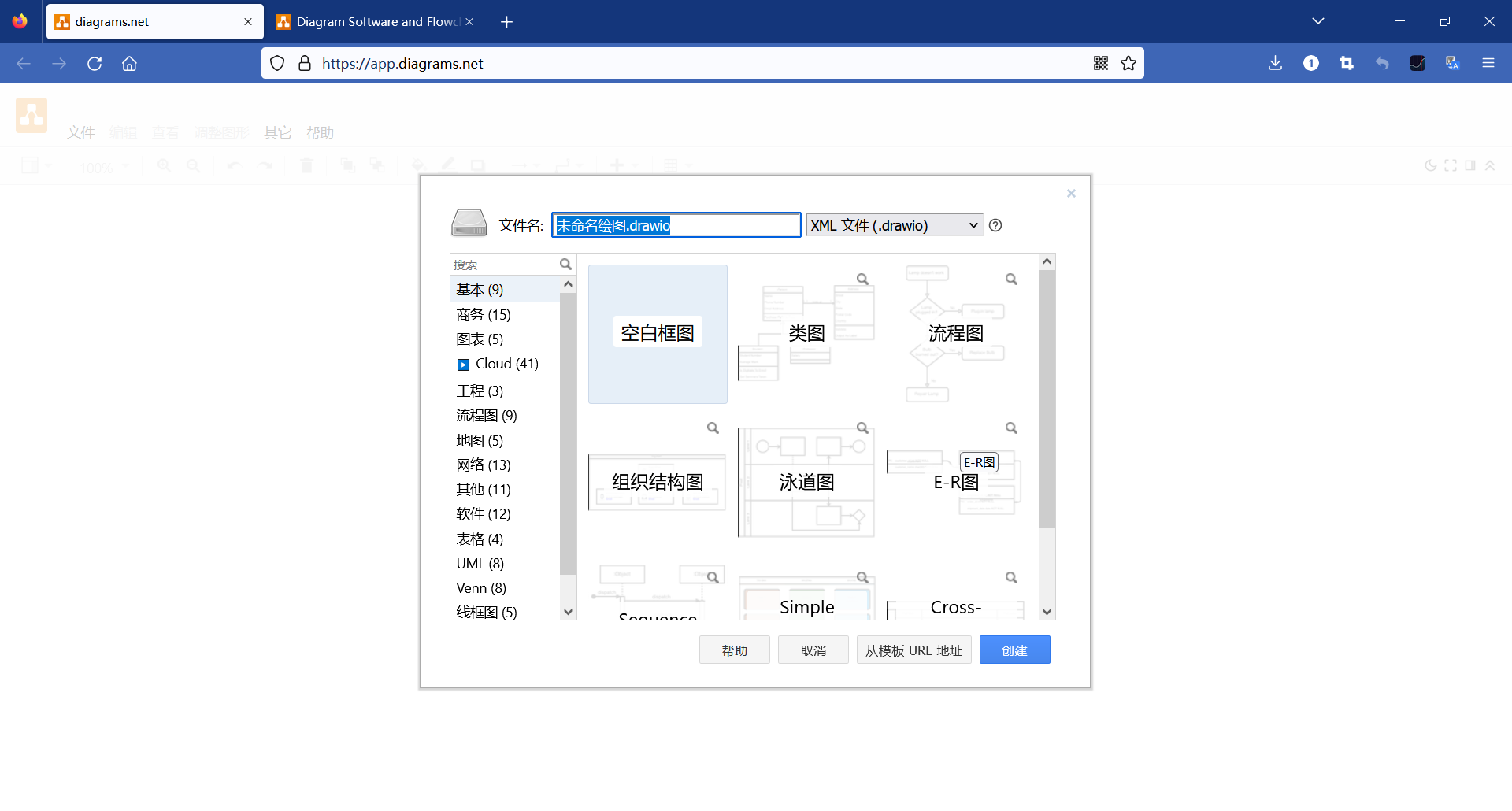This screenshot has width=1512, height=811.
Task: Open the 文件 menu behind dialog
Action: [80, 132]
